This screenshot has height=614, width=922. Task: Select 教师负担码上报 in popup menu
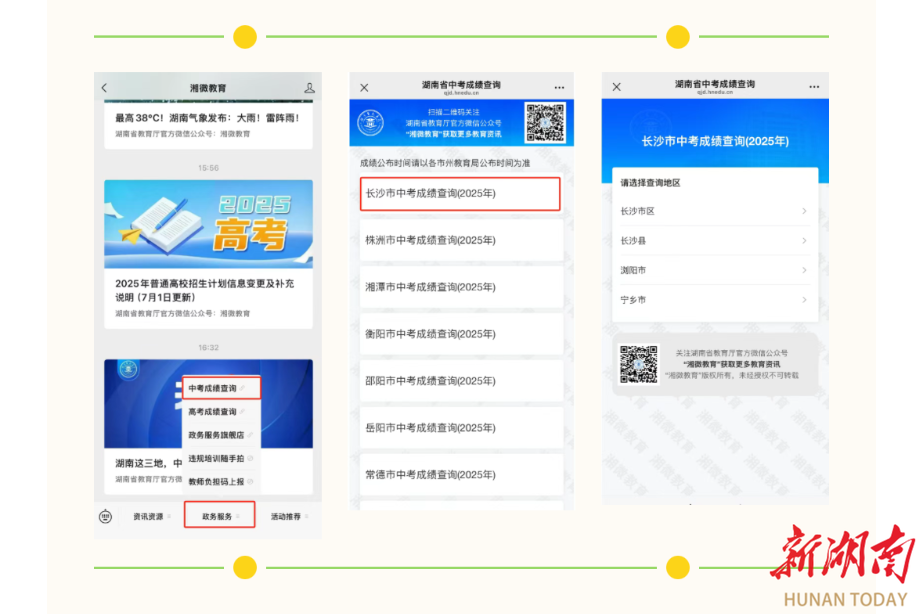point(222,482)
